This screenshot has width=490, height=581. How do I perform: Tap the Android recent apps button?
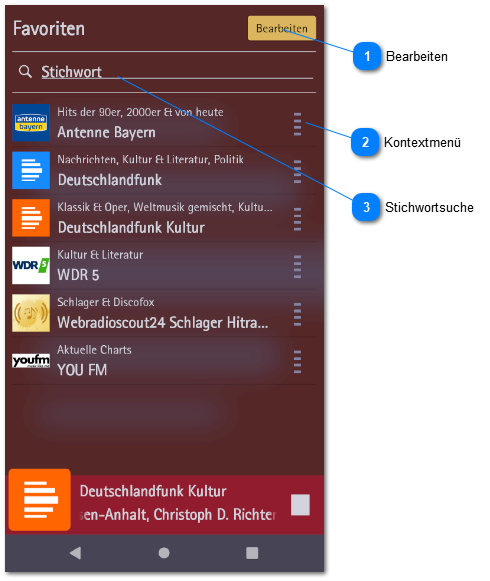(x=252, y=553)
